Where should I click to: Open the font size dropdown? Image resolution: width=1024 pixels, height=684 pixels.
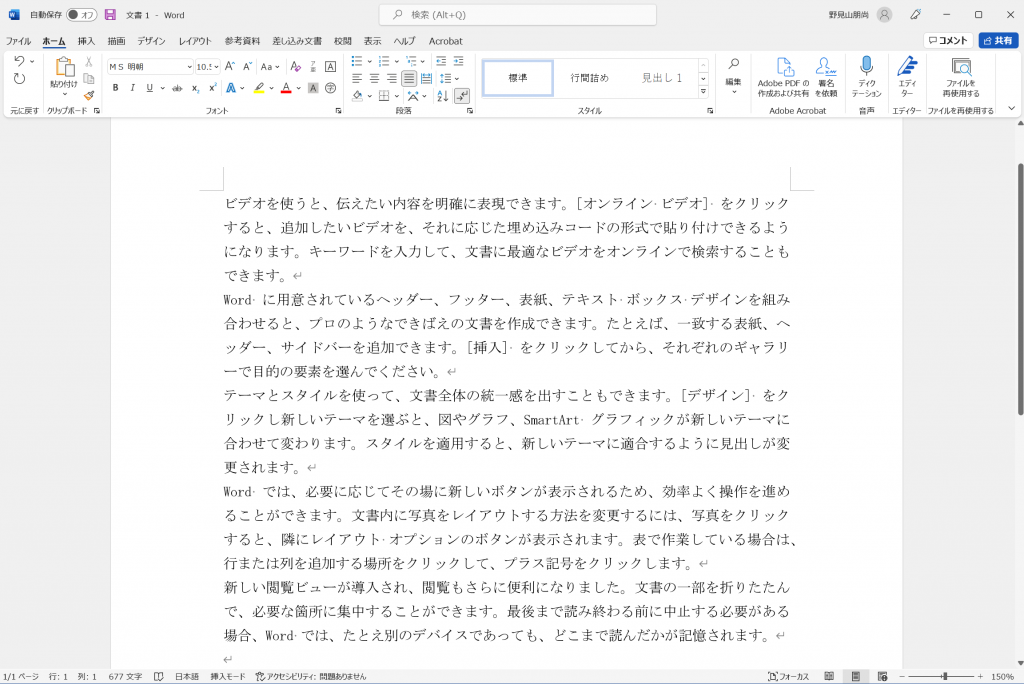tap(216, 67)
